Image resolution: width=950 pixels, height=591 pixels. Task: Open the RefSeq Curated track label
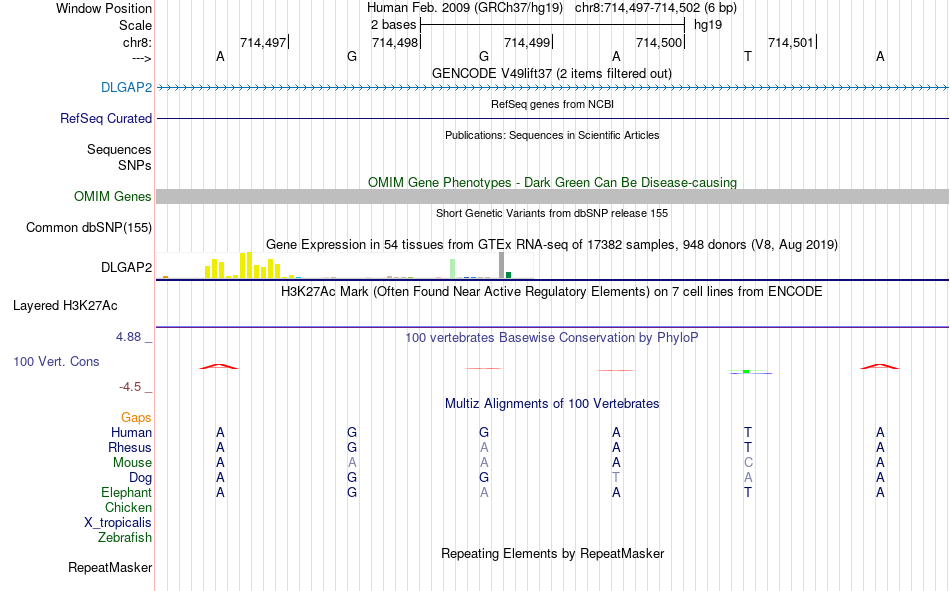105,118
